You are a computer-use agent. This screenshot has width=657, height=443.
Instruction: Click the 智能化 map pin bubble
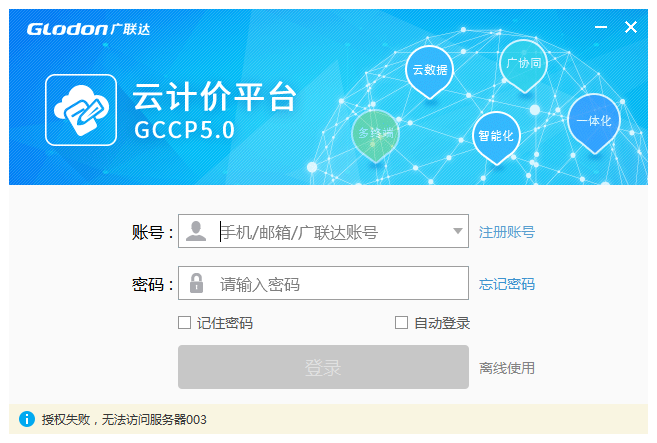496,137
